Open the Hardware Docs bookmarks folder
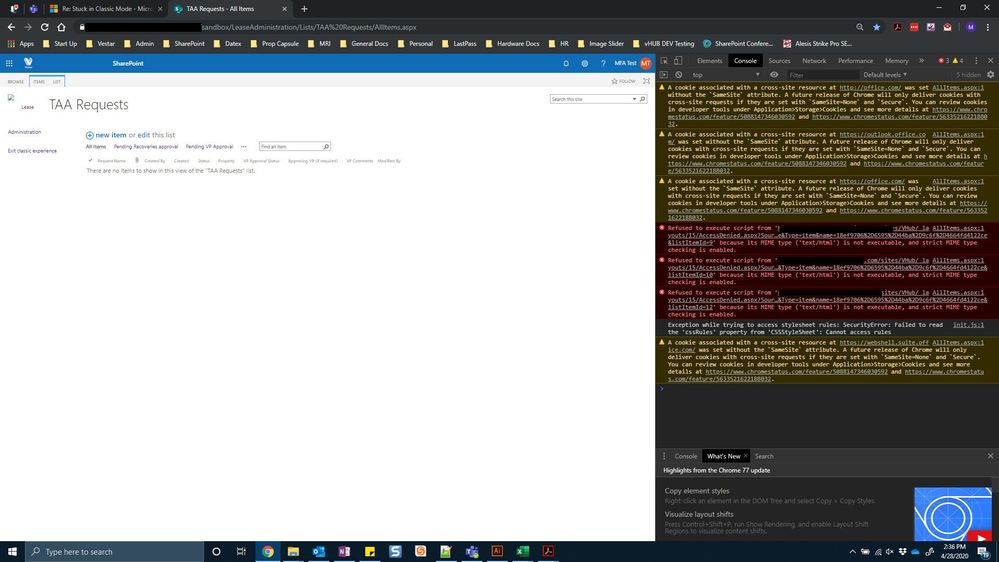This screenshot has width=999, height=562. 512,44
